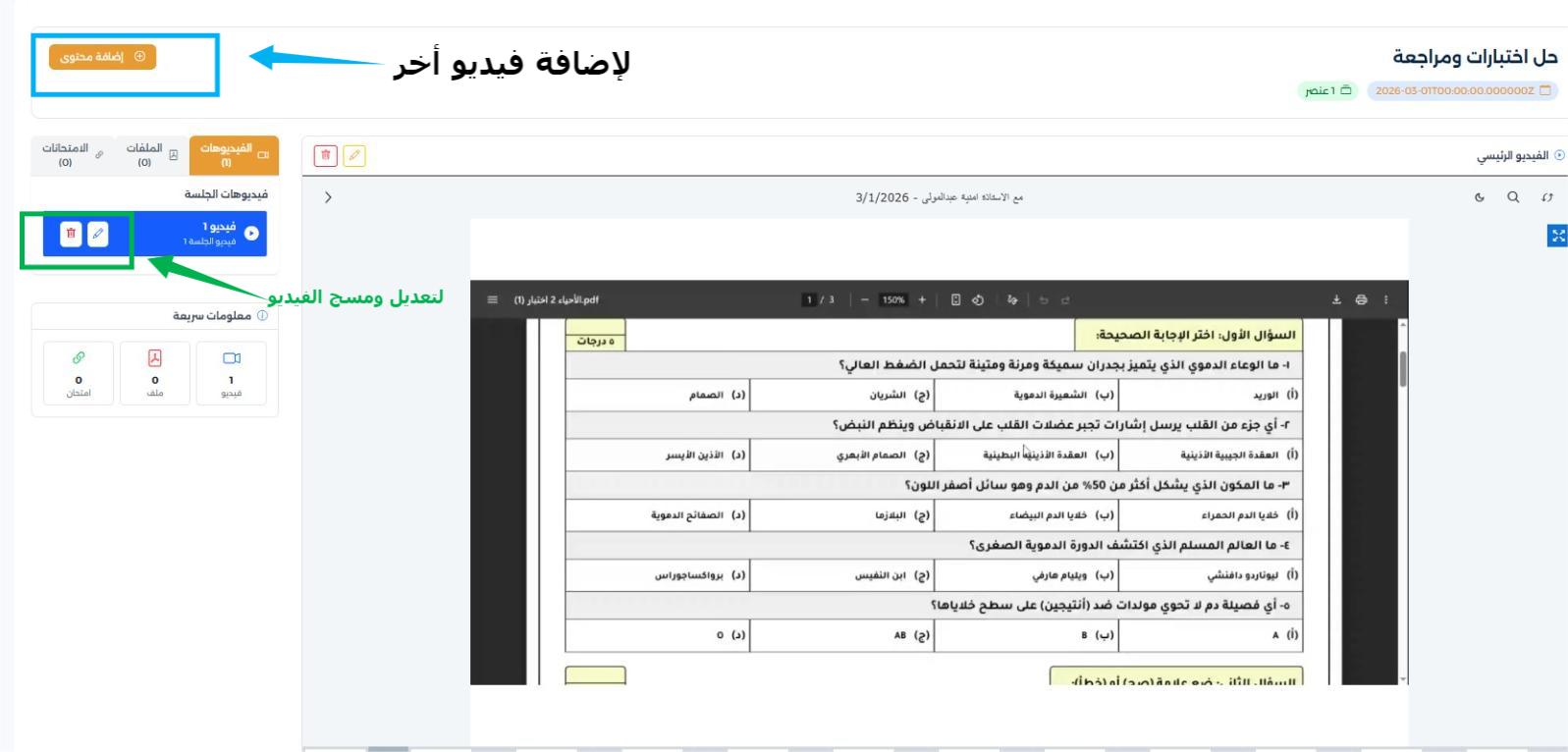Screen dimensions: 1568x752
Task: Open PDF more options three-dot menu
Action: [1386, 300]
